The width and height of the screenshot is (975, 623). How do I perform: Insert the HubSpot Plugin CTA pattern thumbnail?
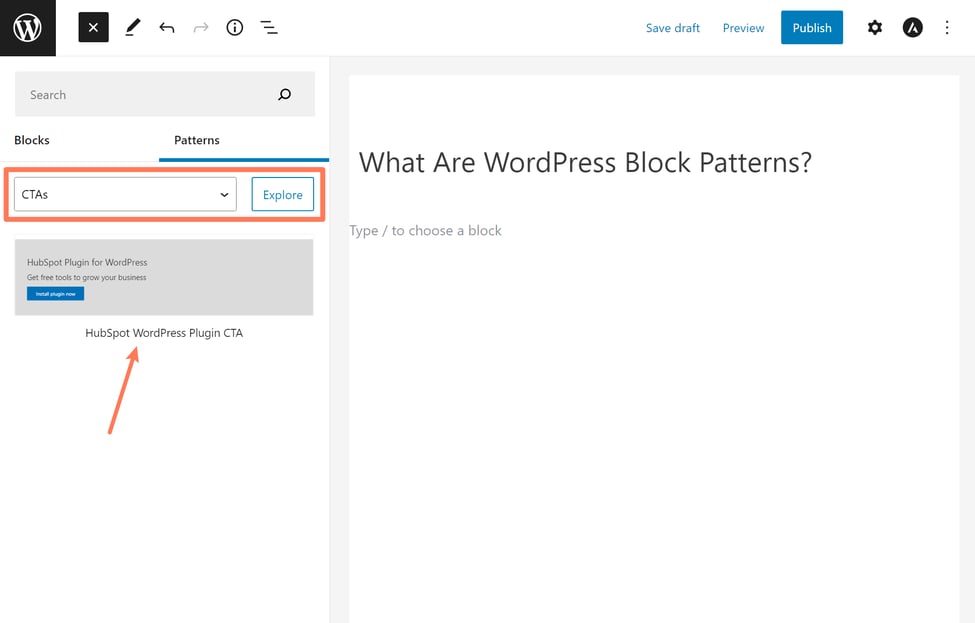164,277
